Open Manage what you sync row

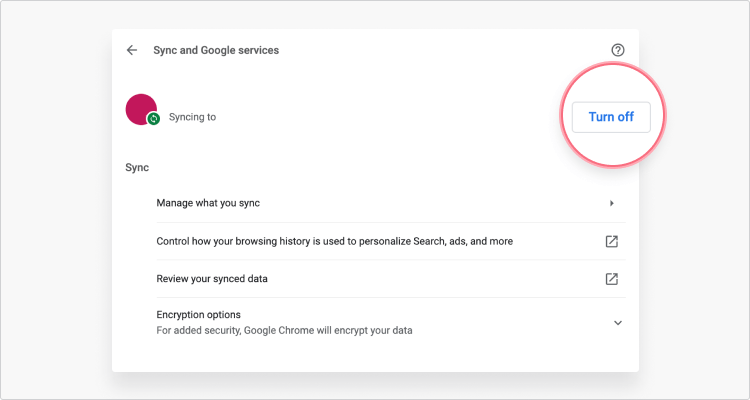tap(391, 203)
